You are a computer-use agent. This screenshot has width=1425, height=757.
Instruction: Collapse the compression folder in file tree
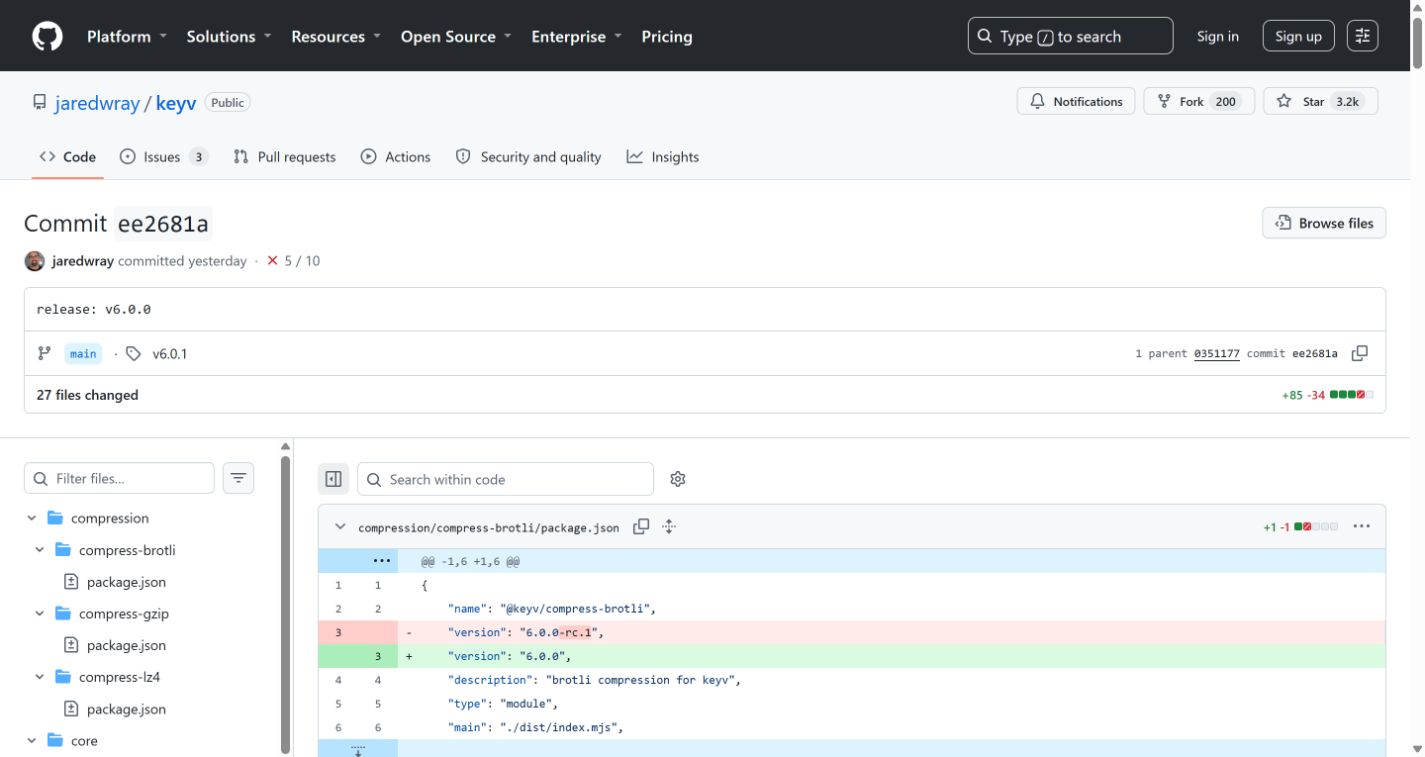(x=31, y=518)
